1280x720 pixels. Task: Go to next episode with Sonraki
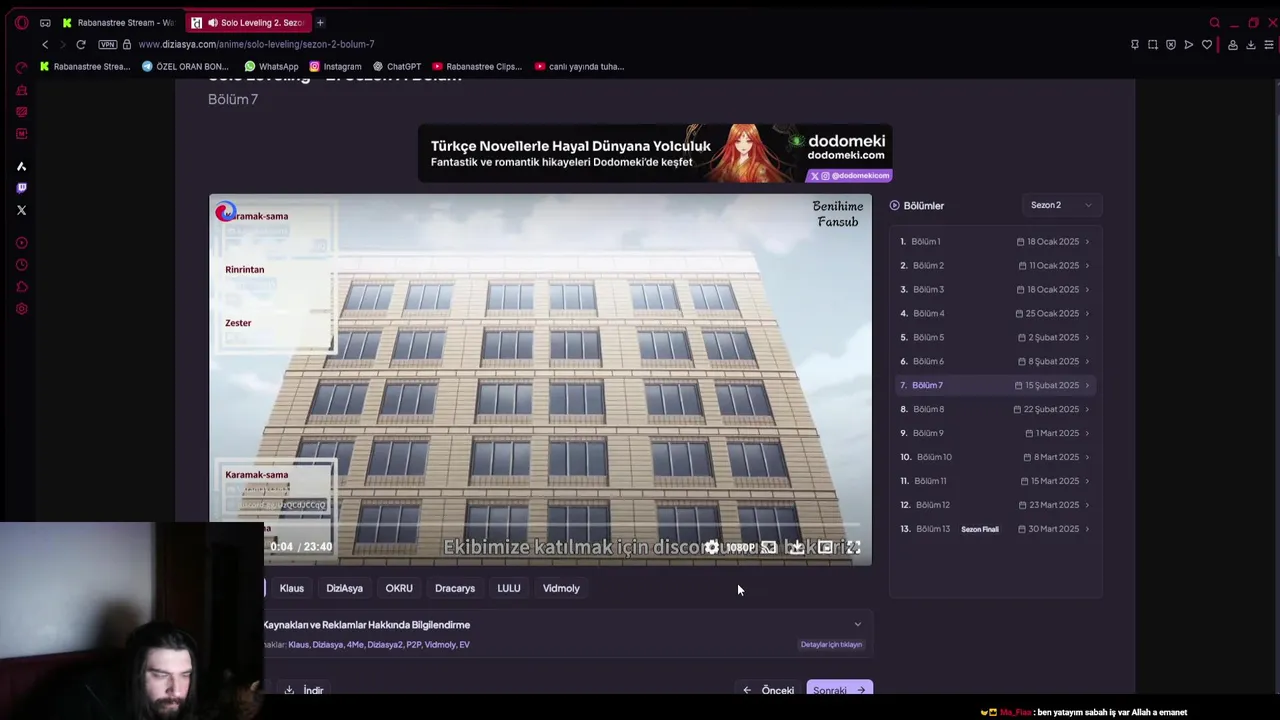[840, 689]
